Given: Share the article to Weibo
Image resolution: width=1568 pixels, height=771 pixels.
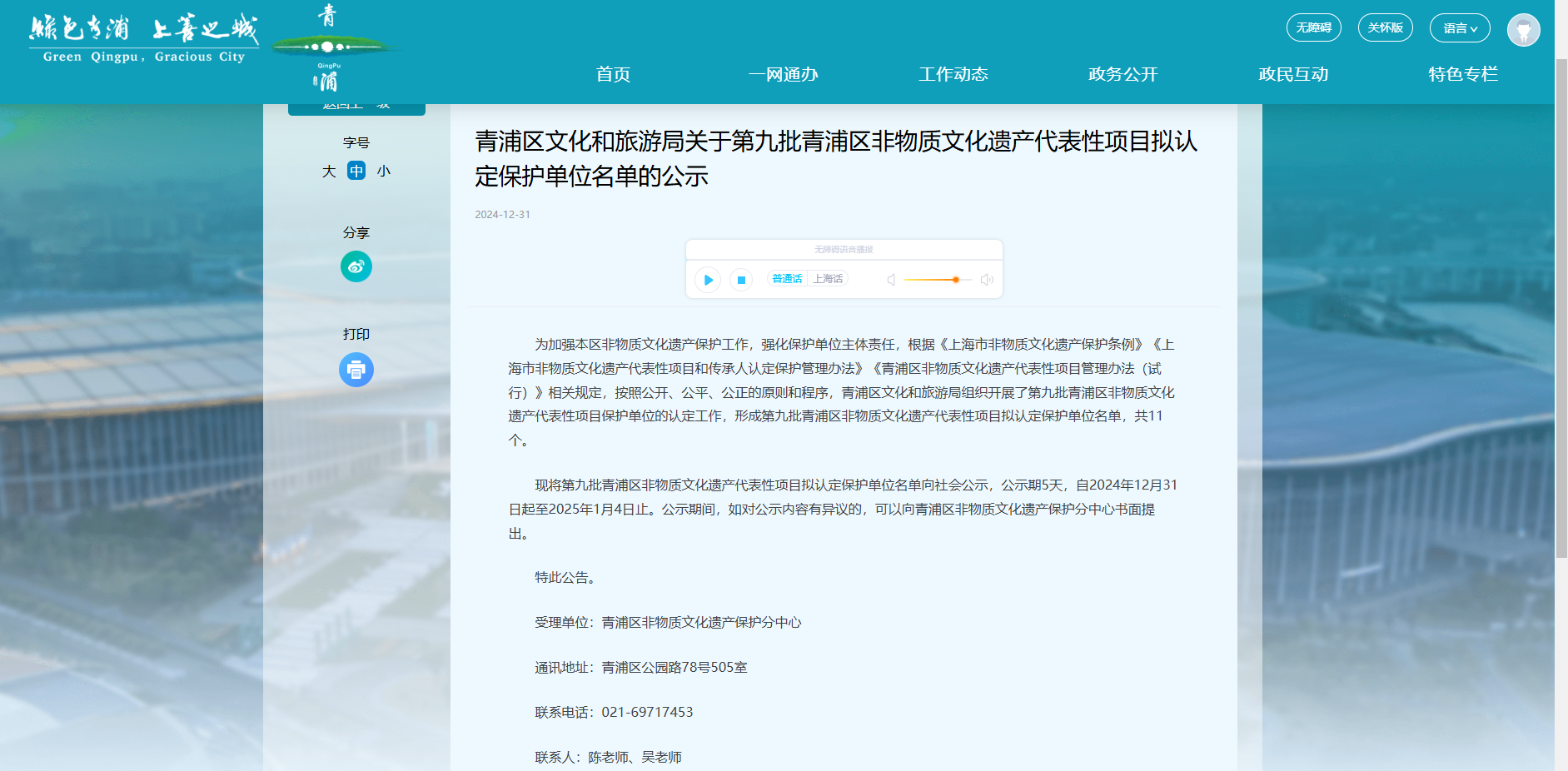Looking at the screenshot, I should [356, 266].
